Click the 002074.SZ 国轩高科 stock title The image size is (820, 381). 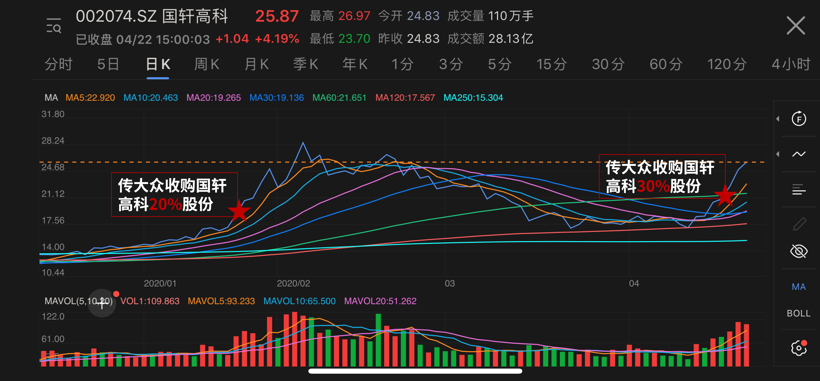click(152, 16)
